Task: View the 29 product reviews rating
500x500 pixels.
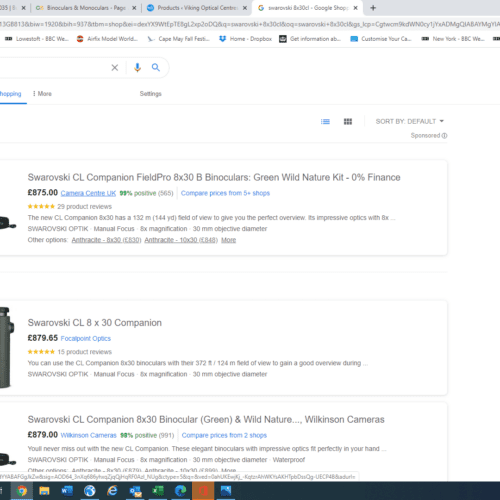Action: point(70,207)
